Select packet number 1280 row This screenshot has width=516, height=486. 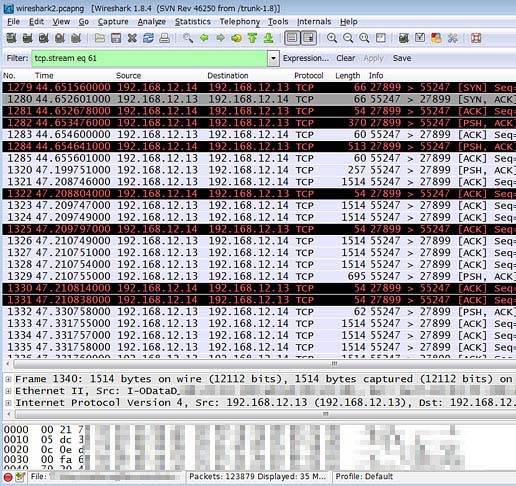(259, 99)
